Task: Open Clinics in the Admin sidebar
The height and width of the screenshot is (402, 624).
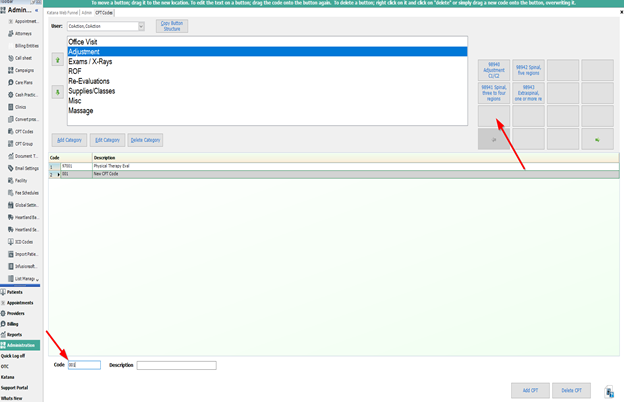Action: point(17,107)
